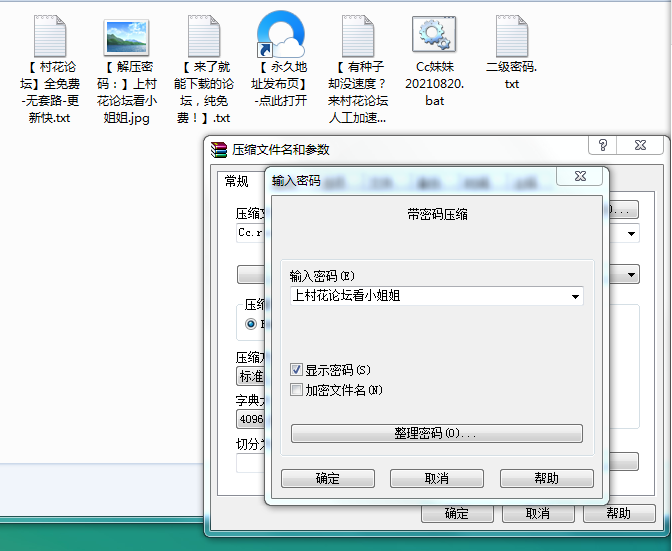The image size is (672, 551).
Task: Enable the 加密文件名 checkbox
Action: point(296,390)
